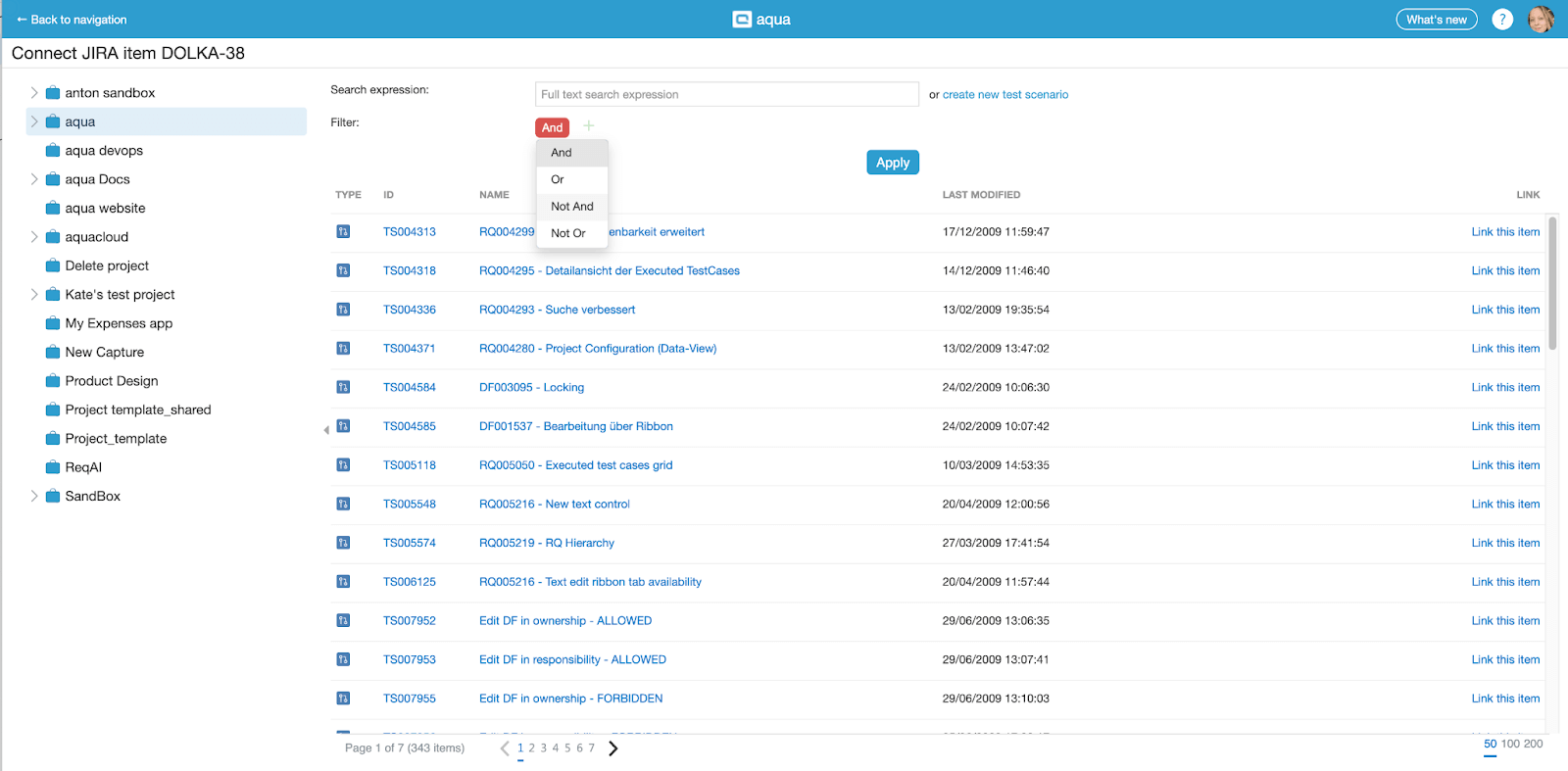Set page size to 100 items
Screen dimensions: 1568x771
point(1509,745)
